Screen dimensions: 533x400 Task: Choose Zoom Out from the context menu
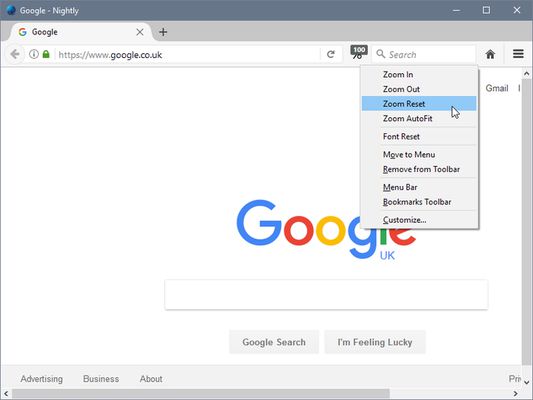pos(419,89)
